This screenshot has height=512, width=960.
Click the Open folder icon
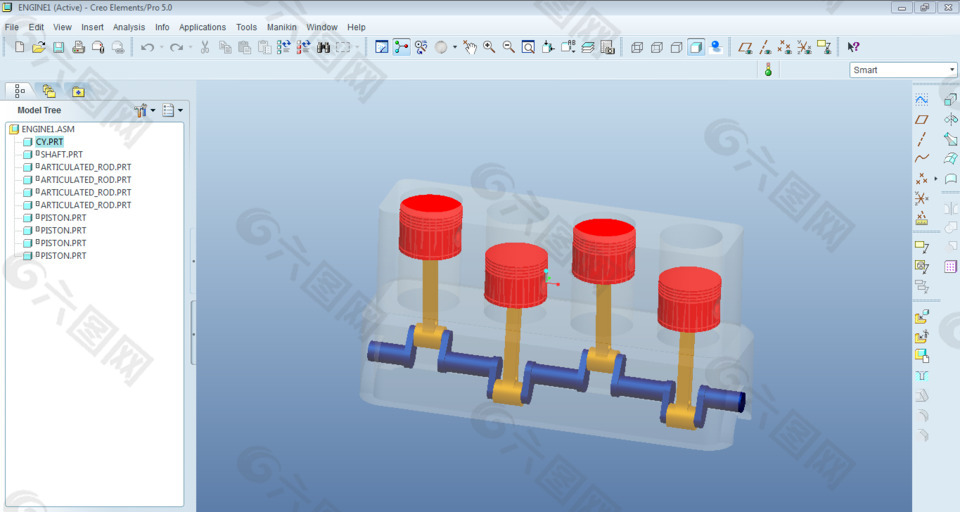pyautogui.click(x=38, y=47)
